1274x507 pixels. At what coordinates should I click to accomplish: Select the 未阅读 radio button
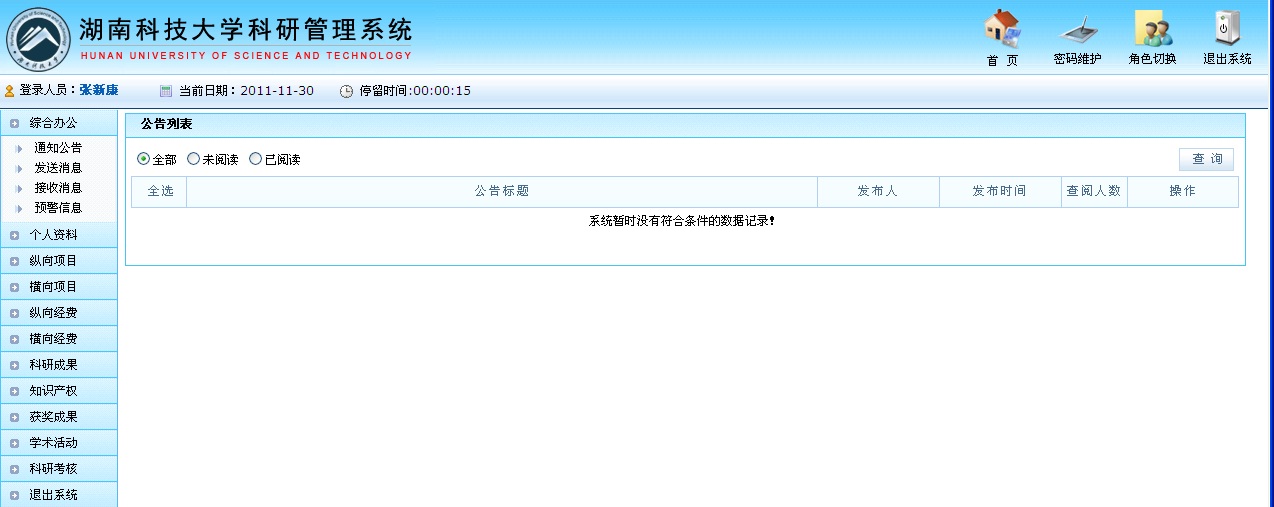pos(193,159)
